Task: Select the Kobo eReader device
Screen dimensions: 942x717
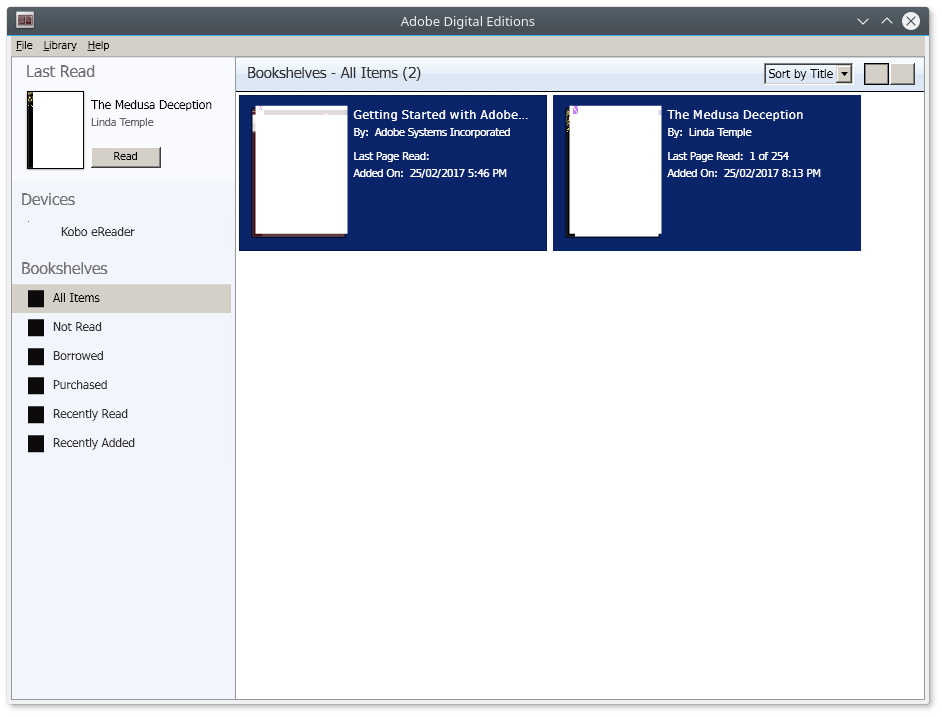Action: [97, 232]
